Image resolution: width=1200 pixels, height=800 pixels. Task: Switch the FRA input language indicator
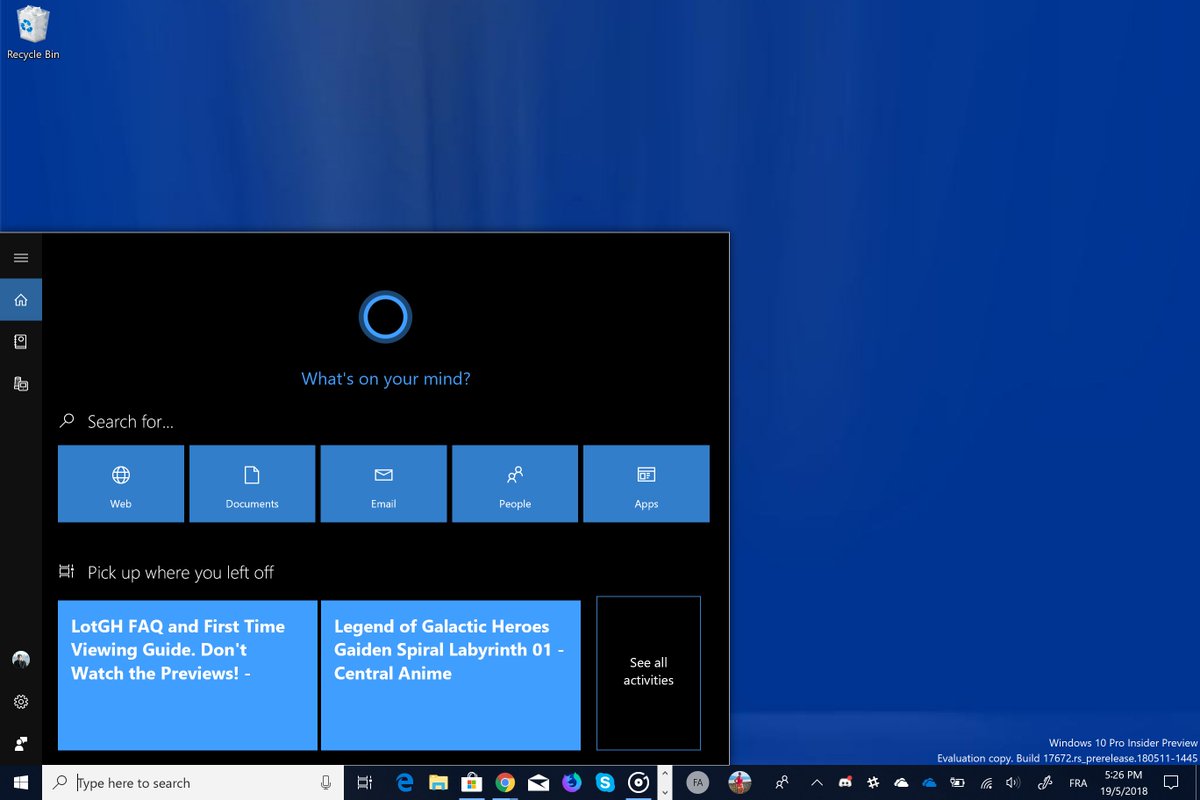point(1078,783)
